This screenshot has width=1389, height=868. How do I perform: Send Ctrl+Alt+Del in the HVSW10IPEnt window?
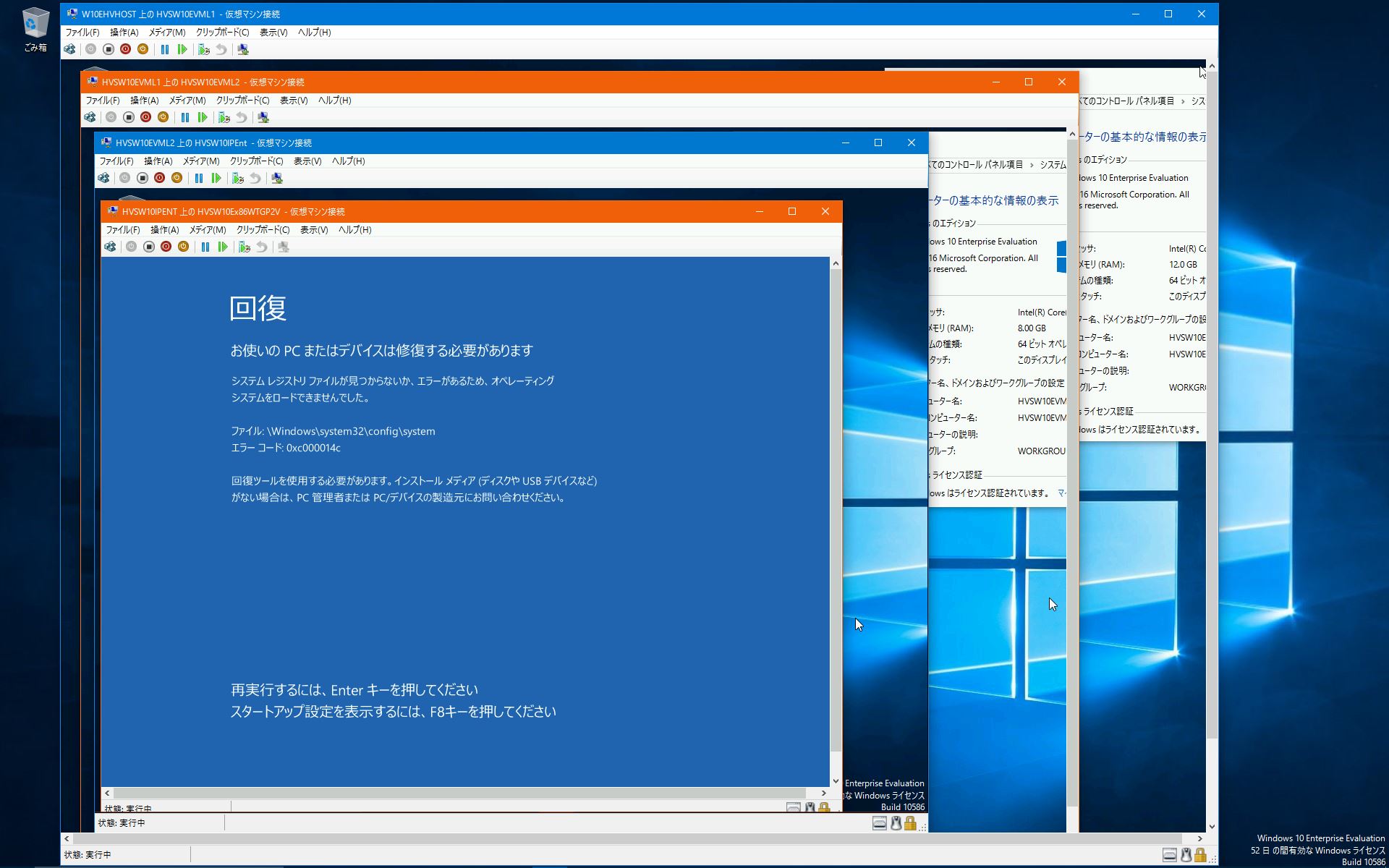pyautogui.click(x=103, y=178)
